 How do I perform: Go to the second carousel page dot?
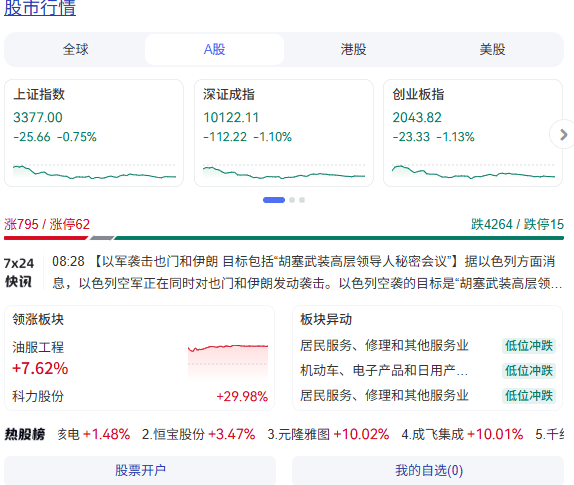(x=292, y=200)
